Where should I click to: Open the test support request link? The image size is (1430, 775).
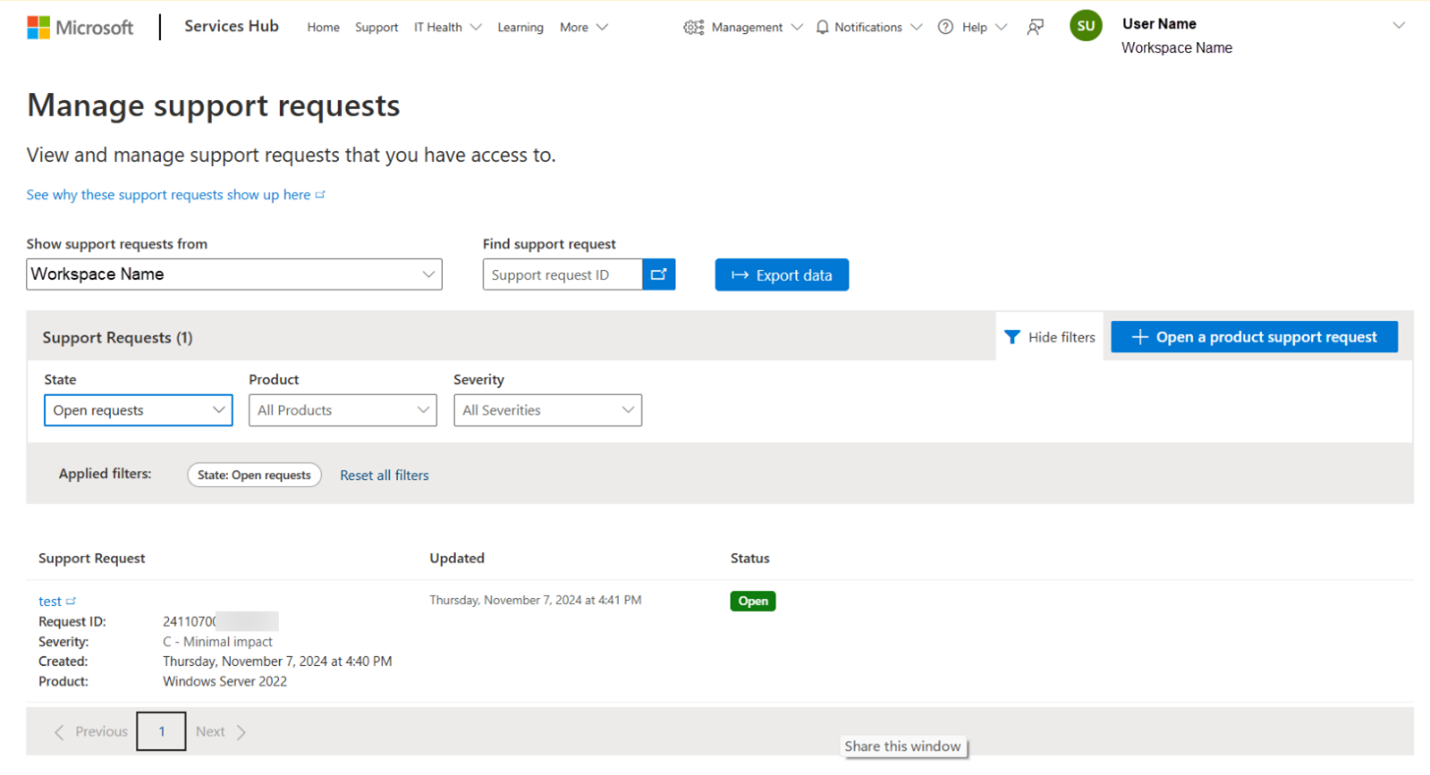pyautogui.click(x=50, y=601)
